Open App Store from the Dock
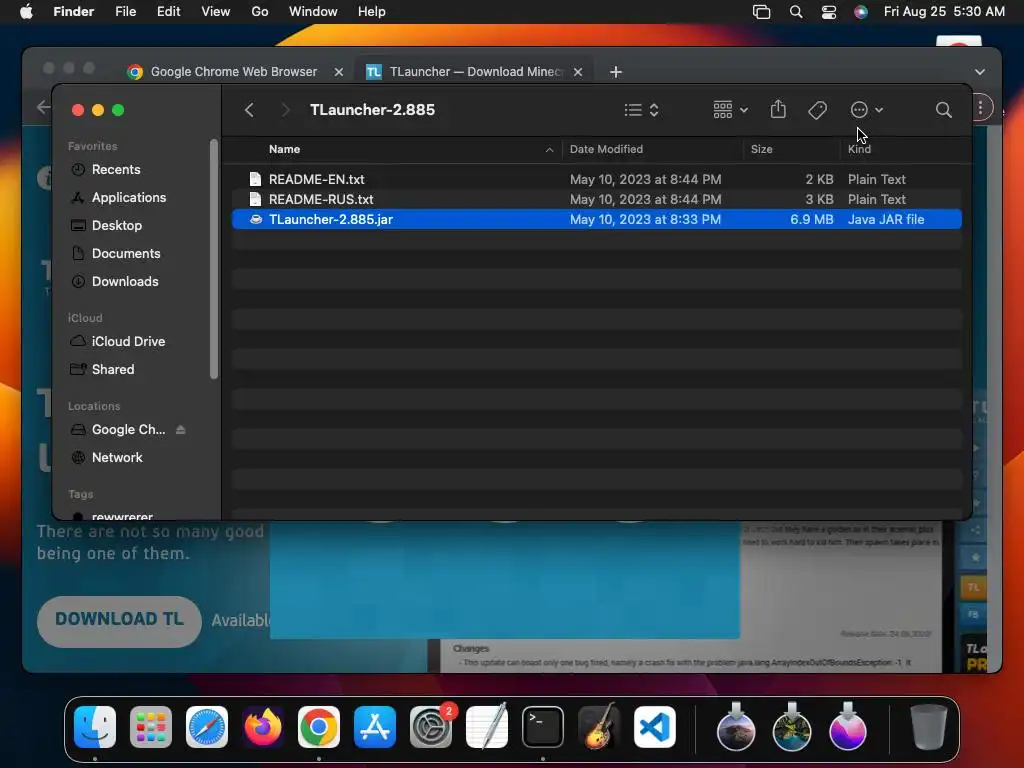Image resolution: width=1024 pixels, height=768 pixels. [x=375, y=728]
